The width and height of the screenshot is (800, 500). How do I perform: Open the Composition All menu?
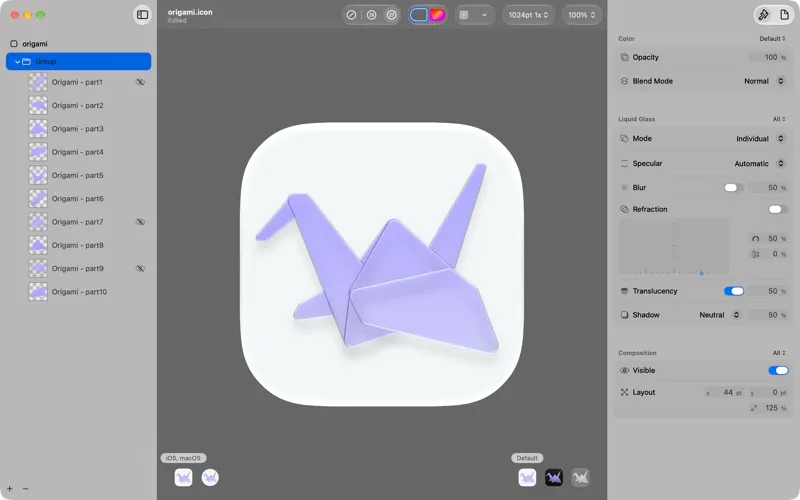coord(779,353)
